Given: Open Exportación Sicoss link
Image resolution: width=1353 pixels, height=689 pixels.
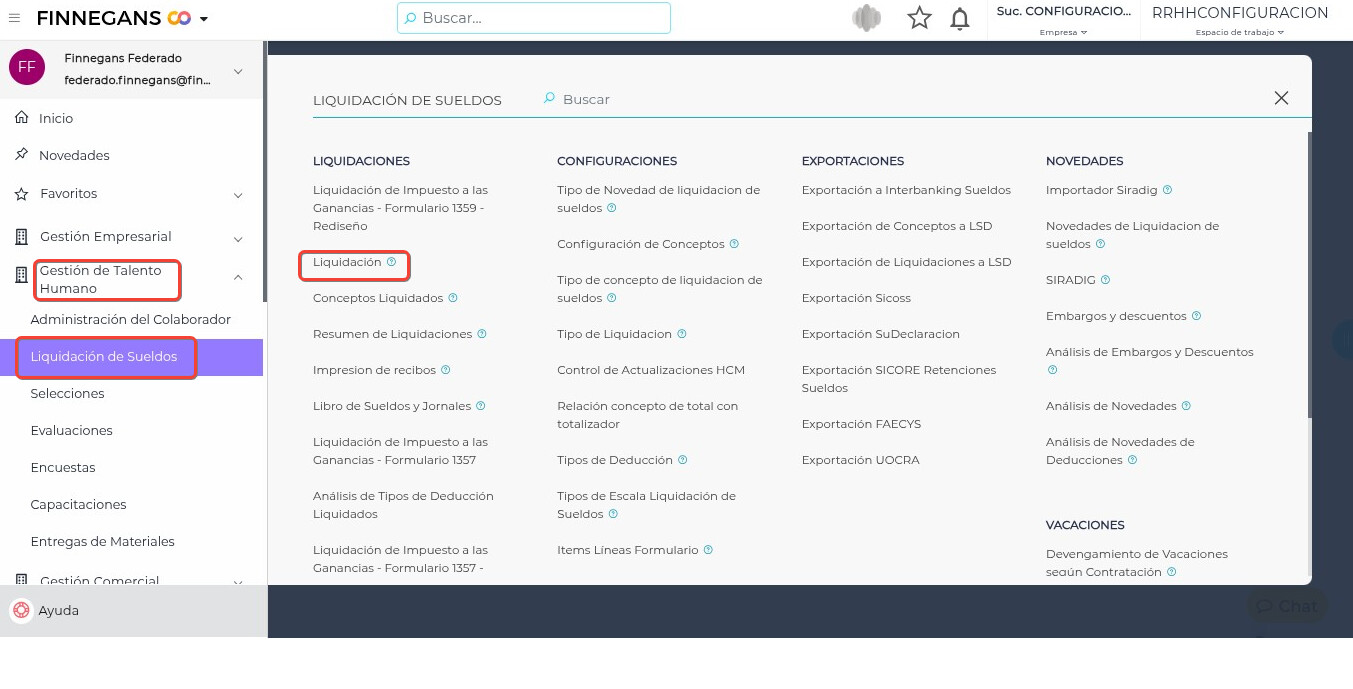Looking at the screenshot, I should point(856,298).
